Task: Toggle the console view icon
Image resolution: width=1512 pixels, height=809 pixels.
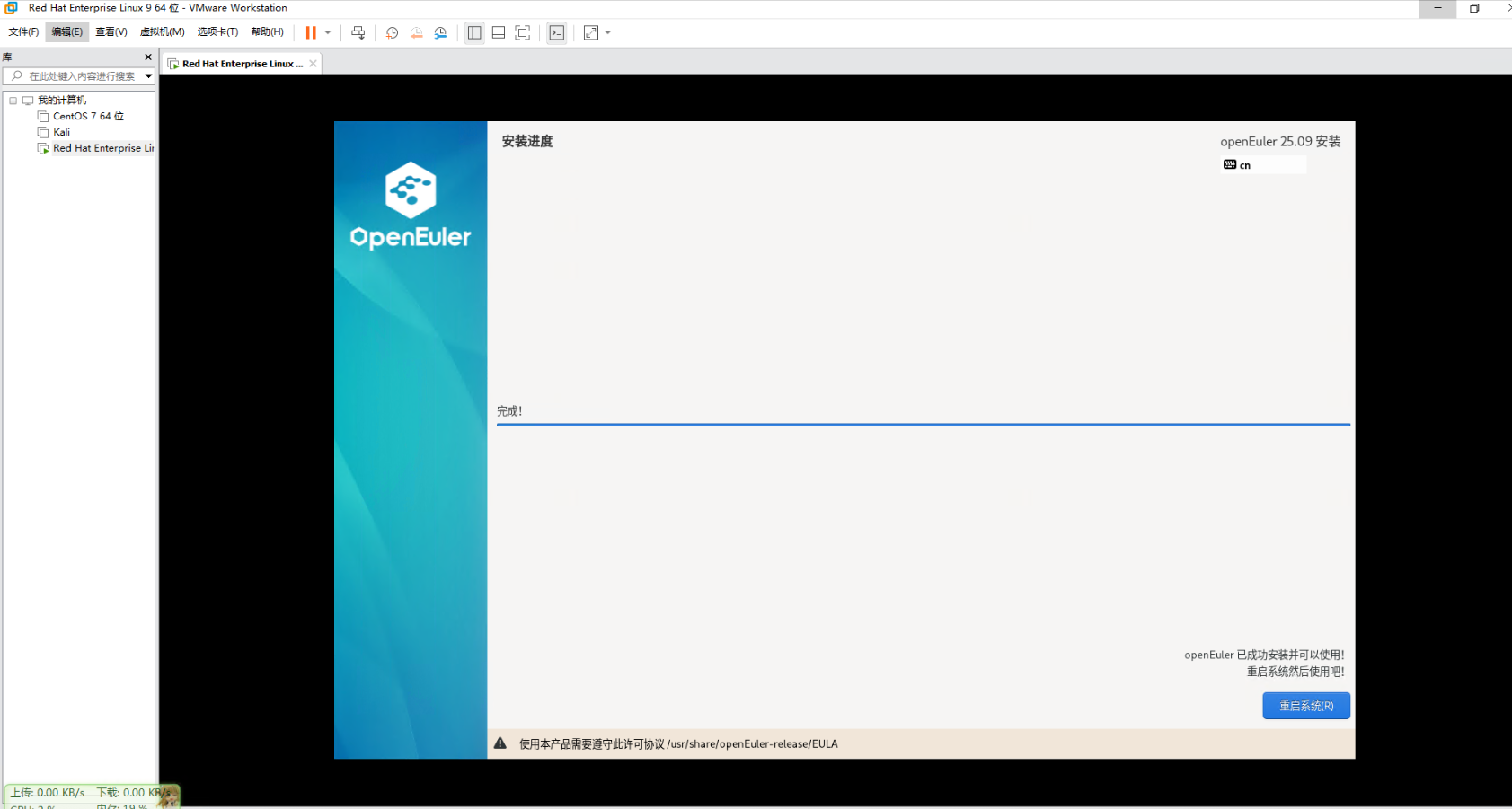Action: click(x=557, y=32)
